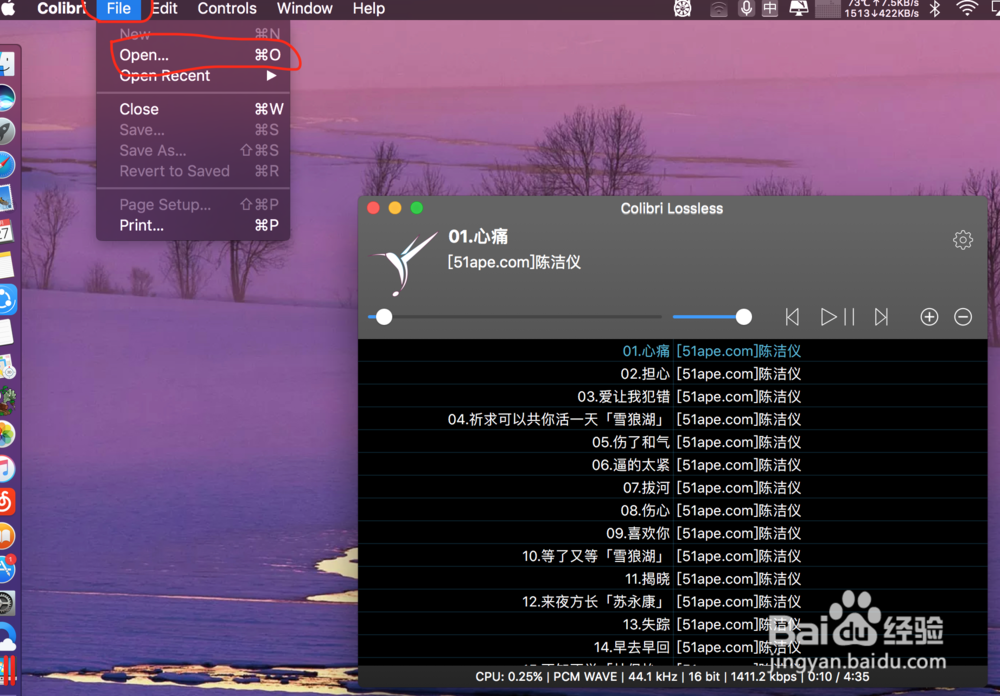Decrease volume using the minus icon

962,316
